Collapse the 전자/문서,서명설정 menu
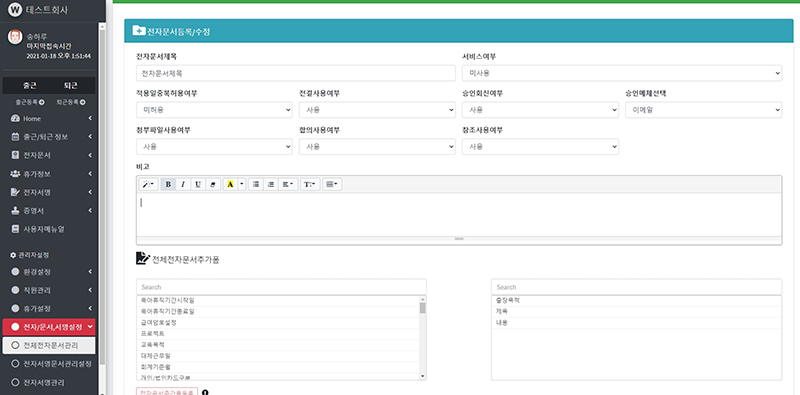 (x=49, y=327)
